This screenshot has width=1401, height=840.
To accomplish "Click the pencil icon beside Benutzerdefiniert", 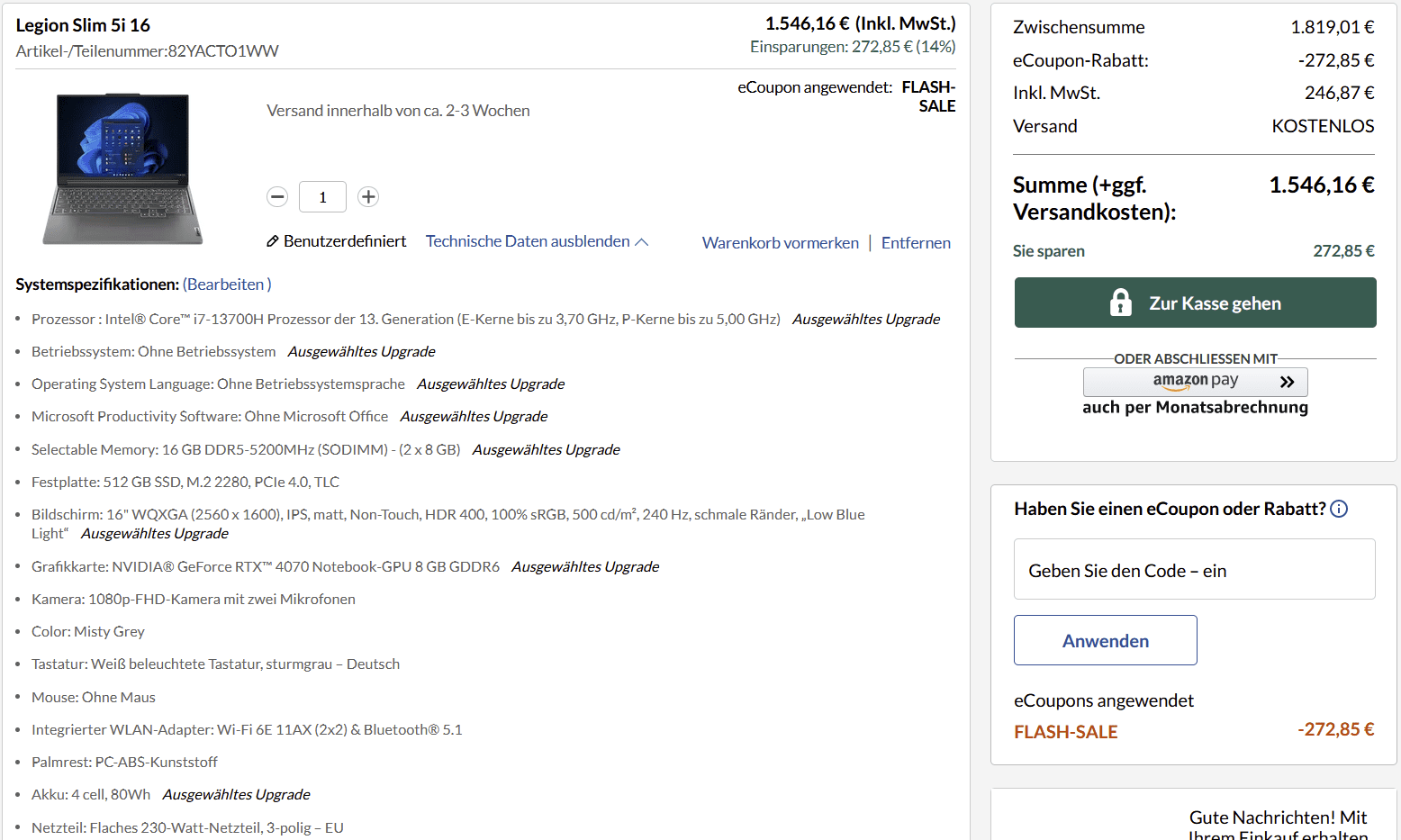I will (273, 241).
